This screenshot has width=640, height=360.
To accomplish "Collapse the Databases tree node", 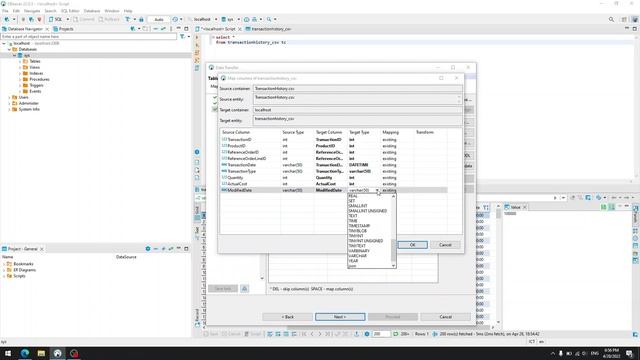I will pyautogui.click(x=9, y=49).
